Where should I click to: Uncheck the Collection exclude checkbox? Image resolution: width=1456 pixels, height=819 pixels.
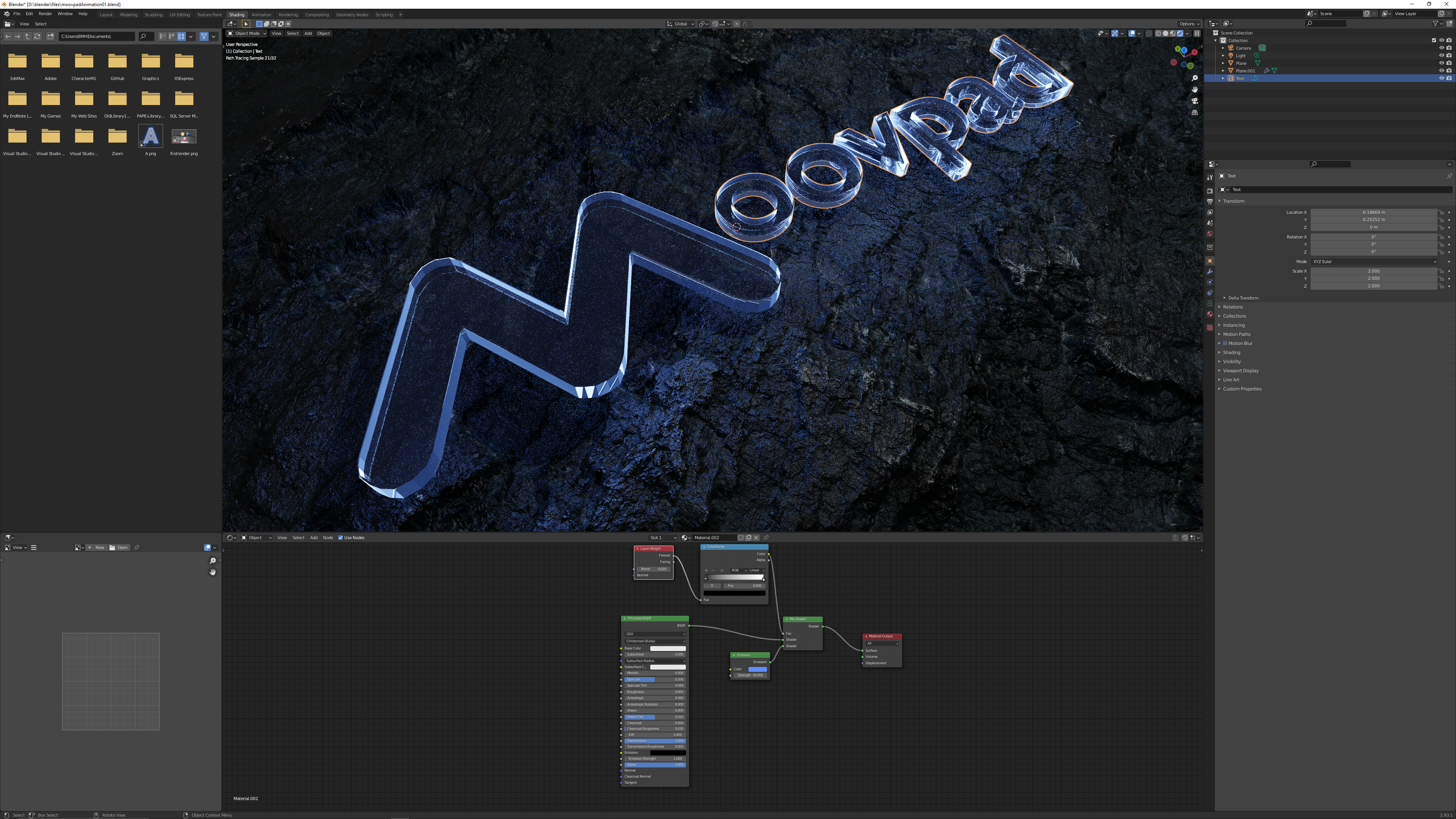coord(1433,41)
